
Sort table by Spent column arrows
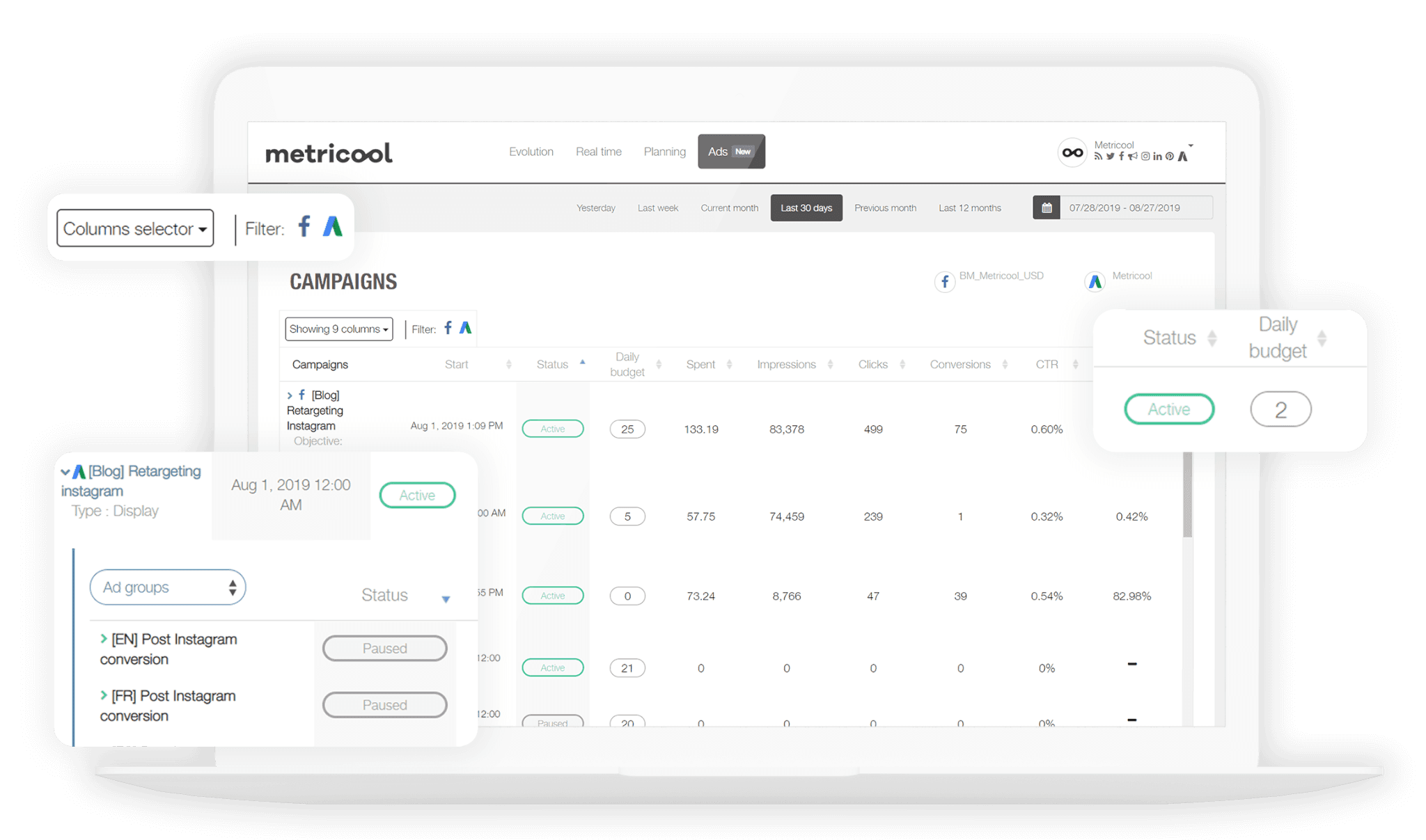click(x=729, y=365)
